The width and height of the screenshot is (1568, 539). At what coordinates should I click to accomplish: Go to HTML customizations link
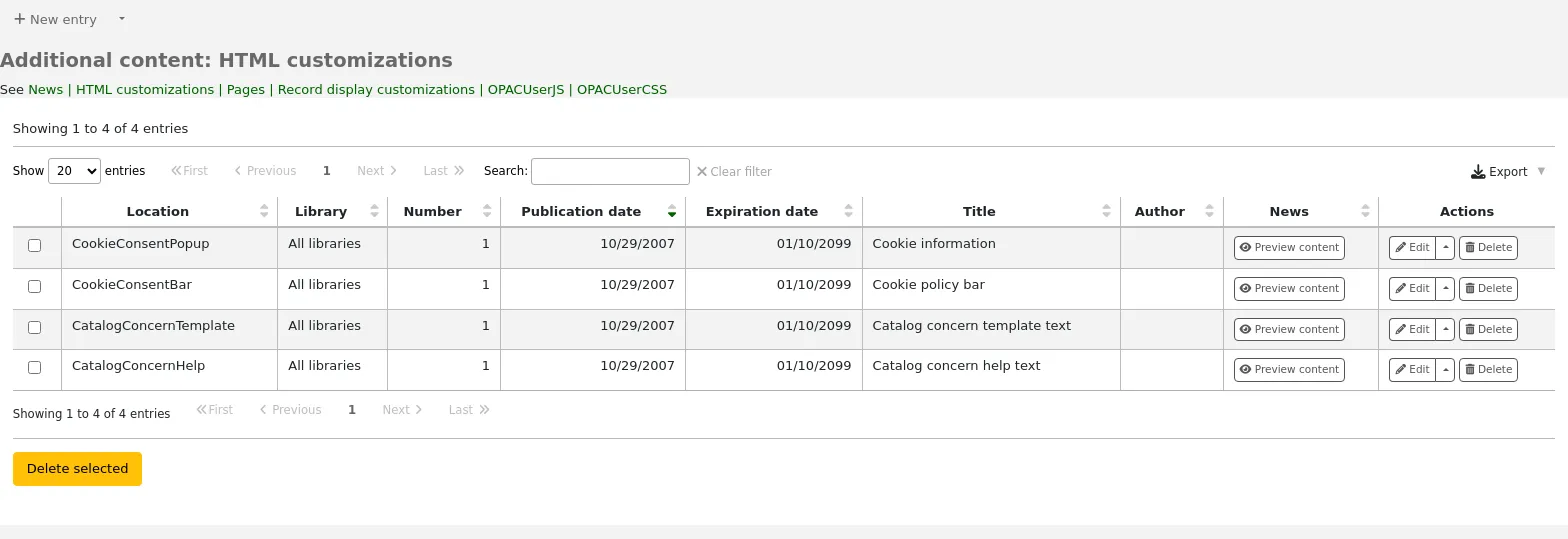point(145,89)
